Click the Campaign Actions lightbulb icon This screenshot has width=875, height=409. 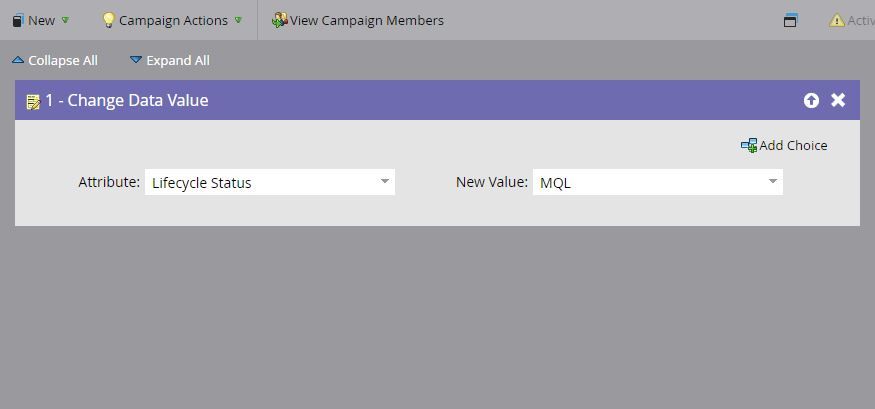coord(109,20)
